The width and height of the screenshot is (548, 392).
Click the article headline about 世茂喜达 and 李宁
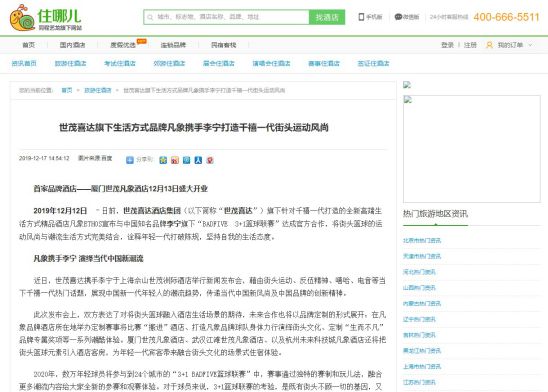tap(194, 128)
